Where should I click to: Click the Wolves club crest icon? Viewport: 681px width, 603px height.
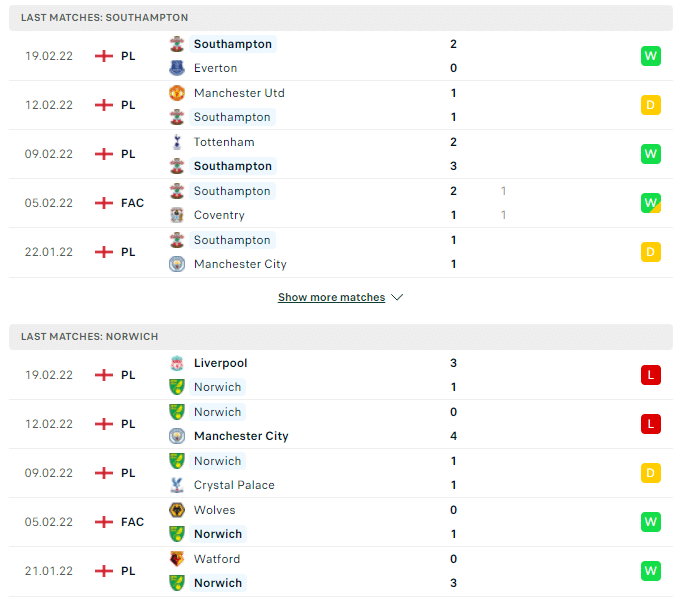tap(177, 510)
